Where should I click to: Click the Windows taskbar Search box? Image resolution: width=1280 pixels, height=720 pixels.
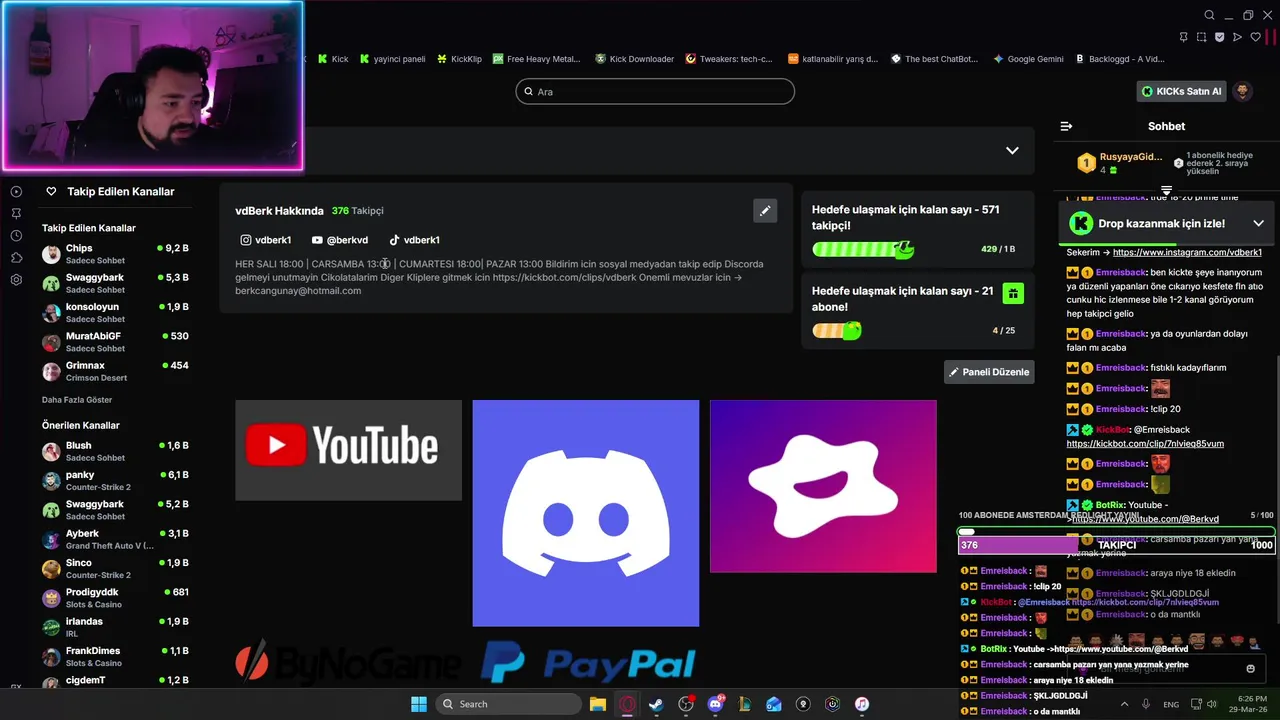(x=508, y=704)
